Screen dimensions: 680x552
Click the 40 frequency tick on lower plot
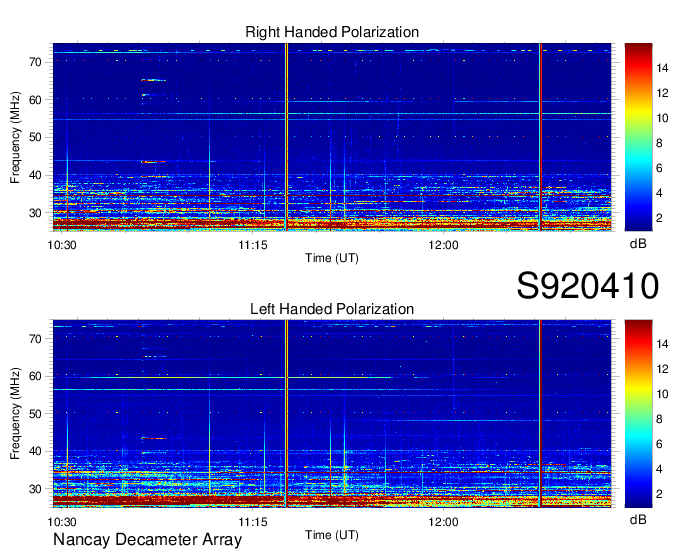click(36, 451)
